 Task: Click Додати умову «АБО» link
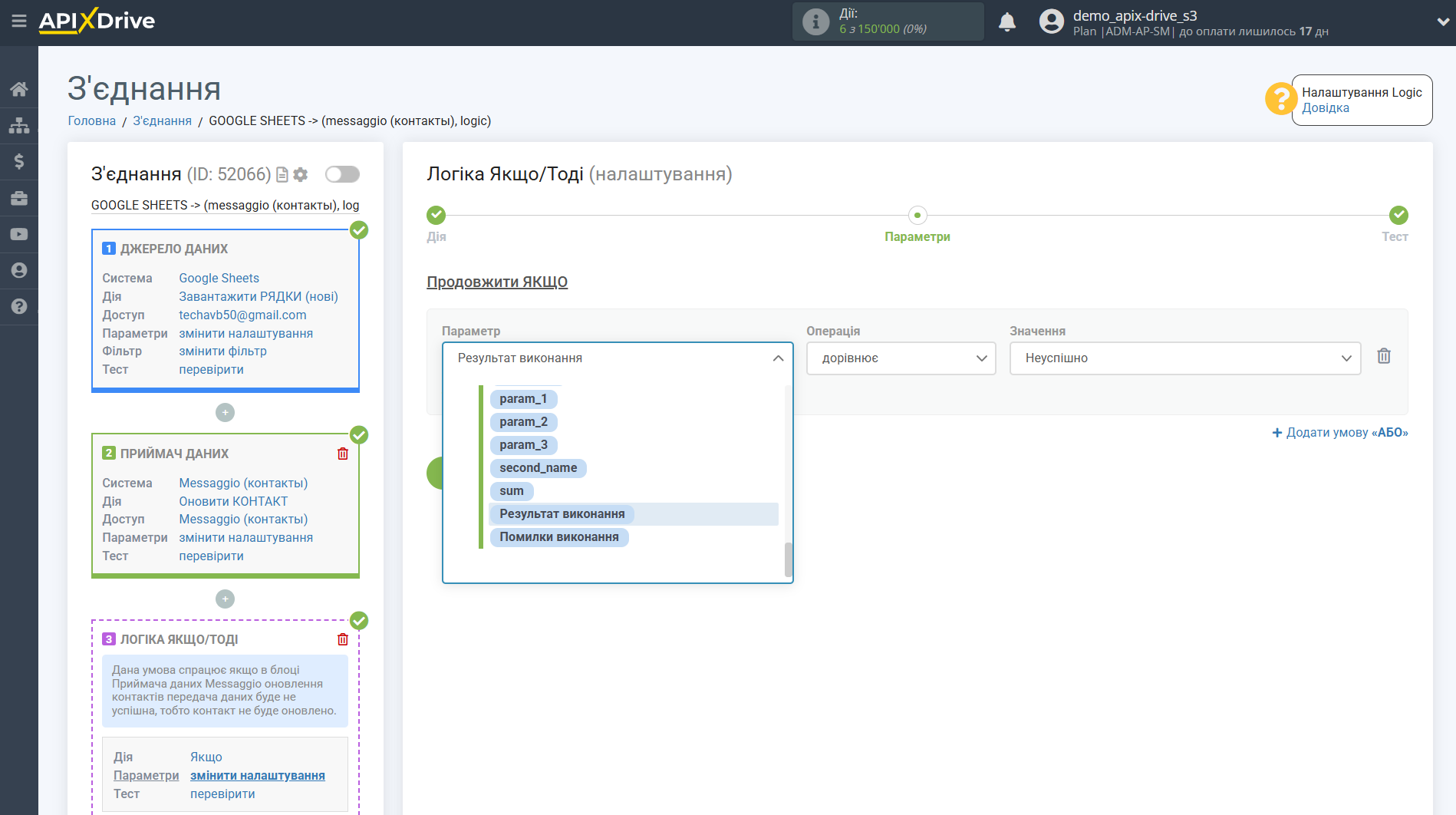pos(1339,433)
